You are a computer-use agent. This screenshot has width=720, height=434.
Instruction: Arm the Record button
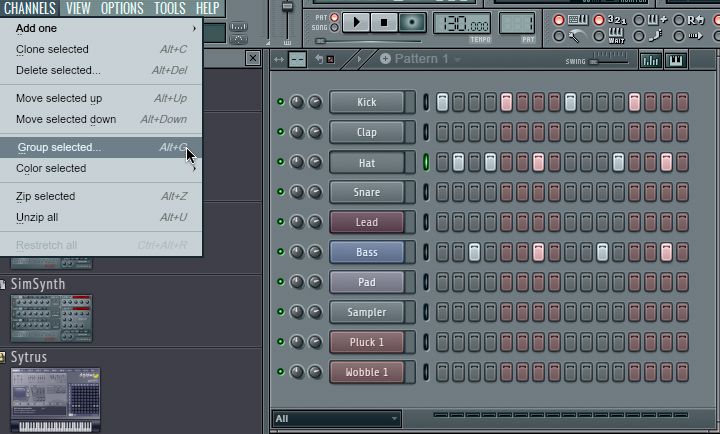pos(412,22)
